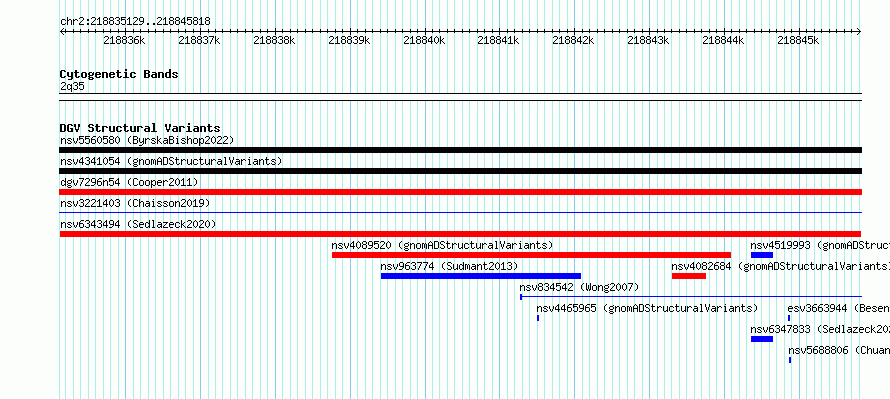
Task: Click the 218837k ruler label
Action: tap(199, 40)
